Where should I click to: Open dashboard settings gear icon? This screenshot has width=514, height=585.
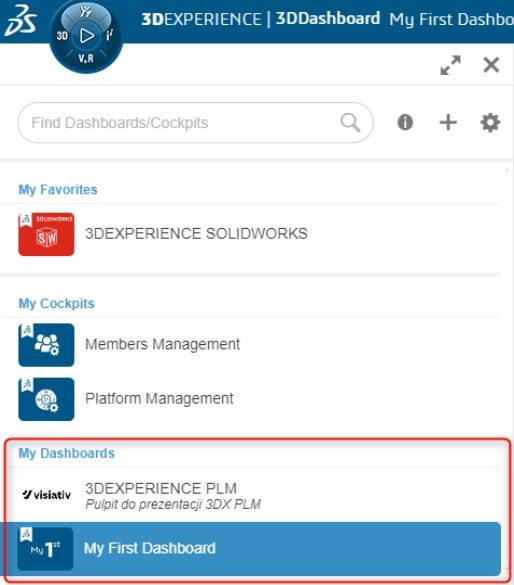coord(490,122)
